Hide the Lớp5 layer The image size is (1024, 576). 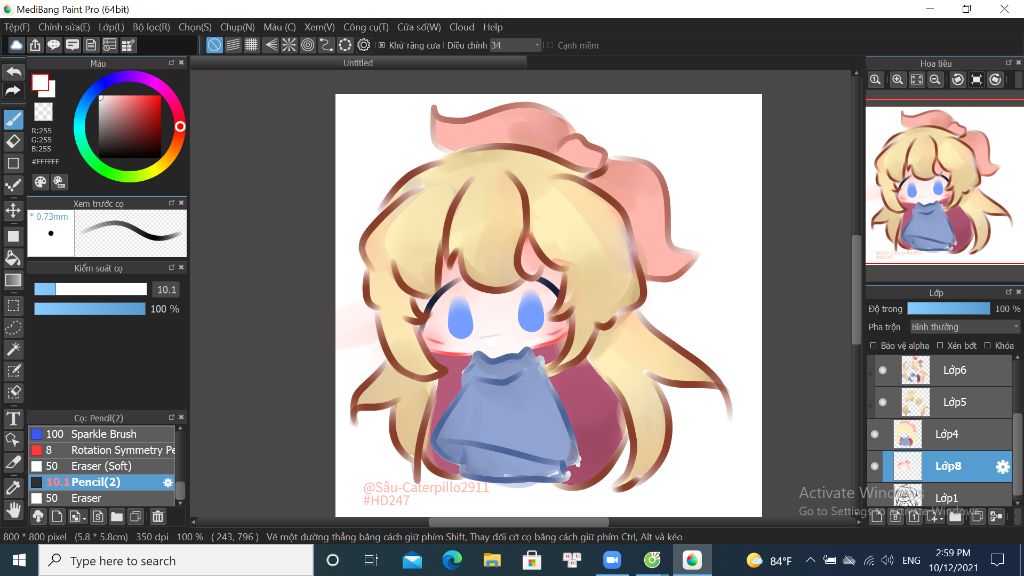tap(883, 402)
